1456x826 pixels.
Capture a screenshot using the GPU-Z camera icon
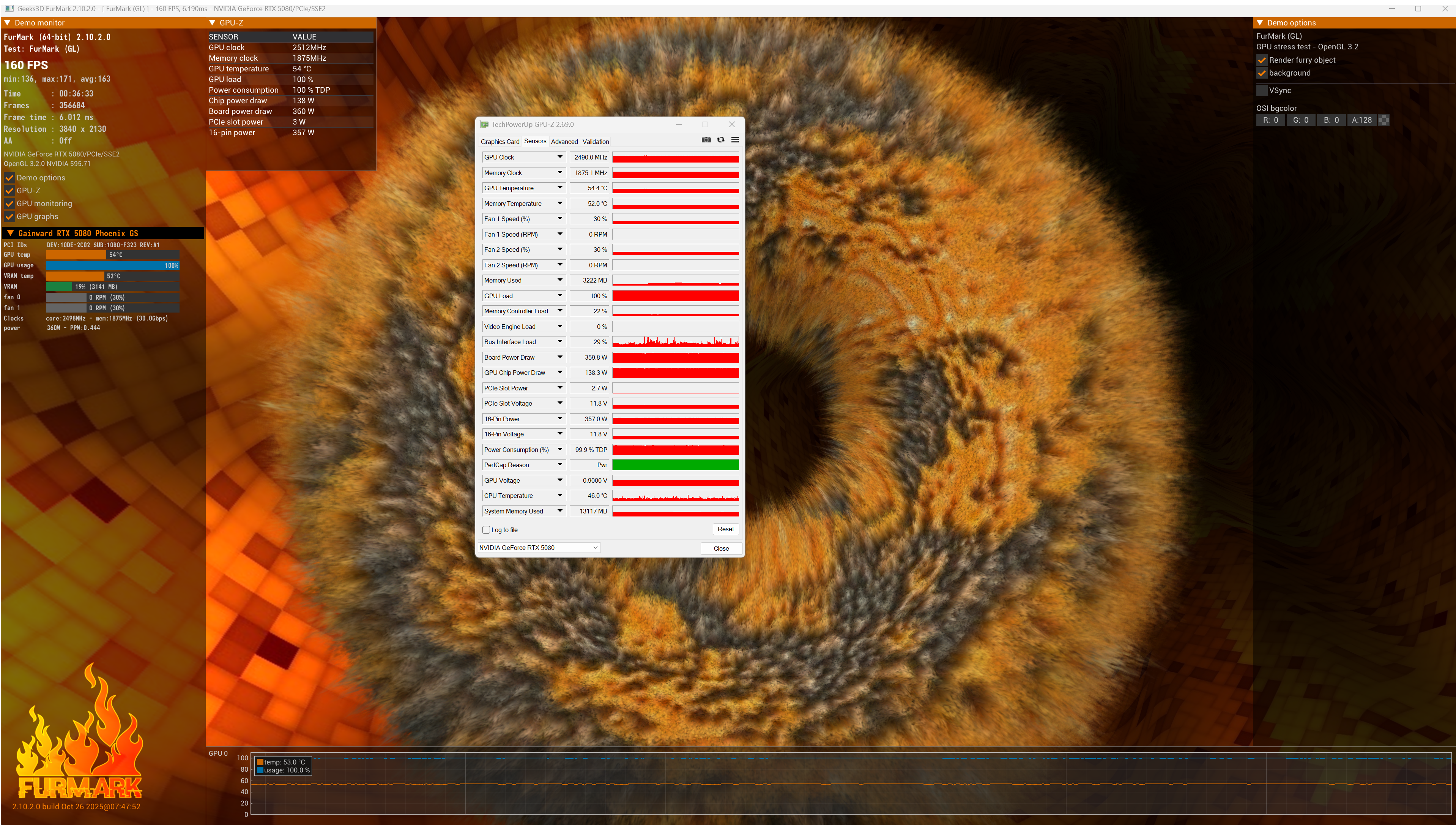click(x=706, y=139)
